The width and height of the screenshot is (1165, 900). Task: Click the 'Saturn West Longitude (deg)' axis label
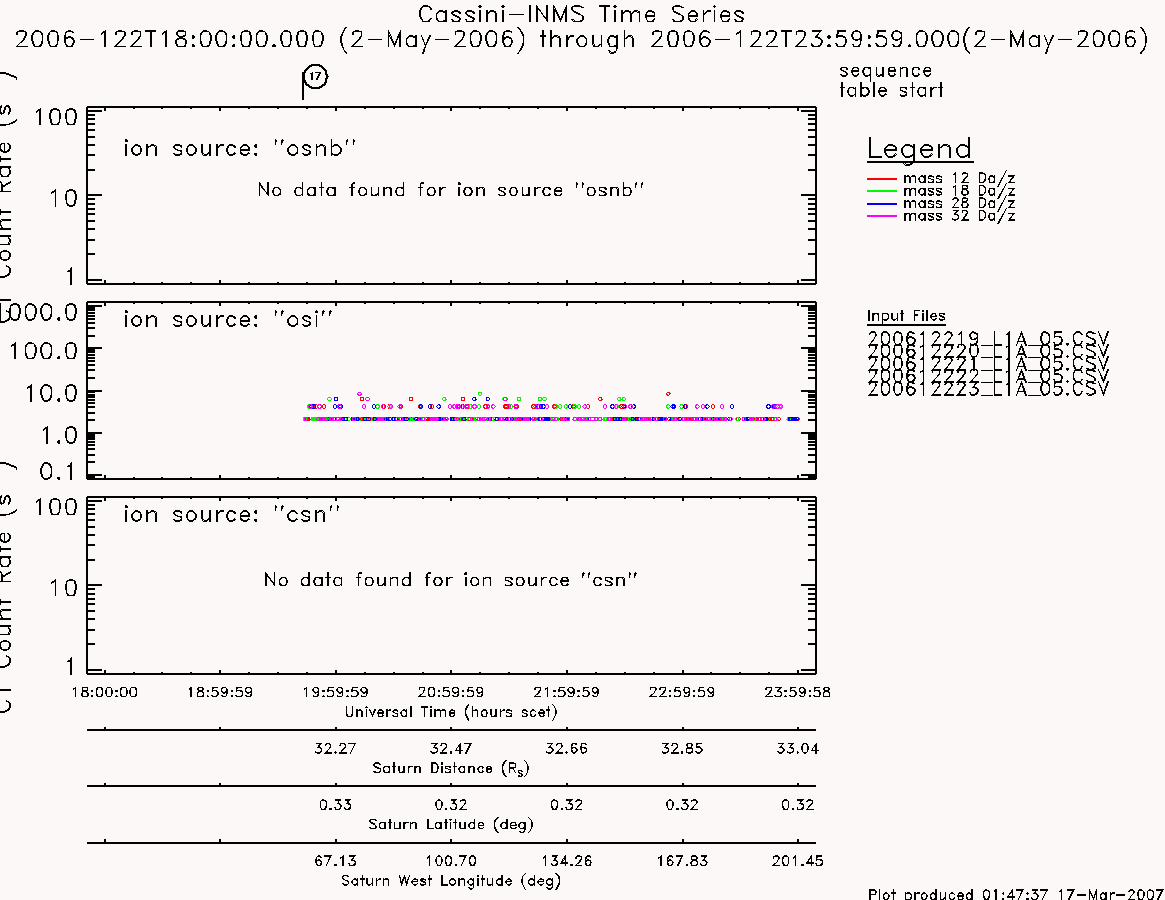pyautogui.click(x=451, y=881)
